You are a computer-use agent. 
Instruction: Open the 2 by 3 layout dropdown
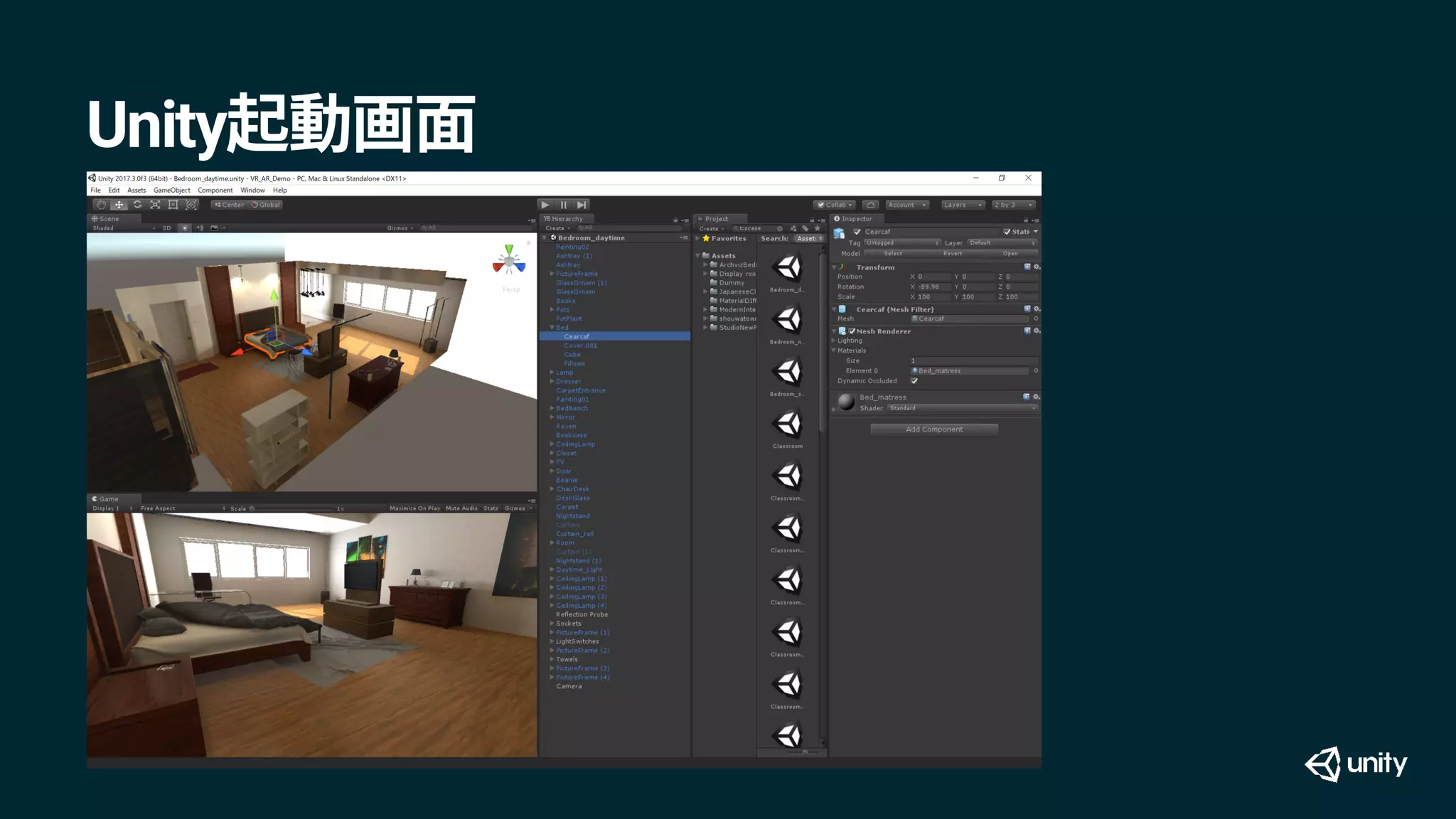[1014, 205]
